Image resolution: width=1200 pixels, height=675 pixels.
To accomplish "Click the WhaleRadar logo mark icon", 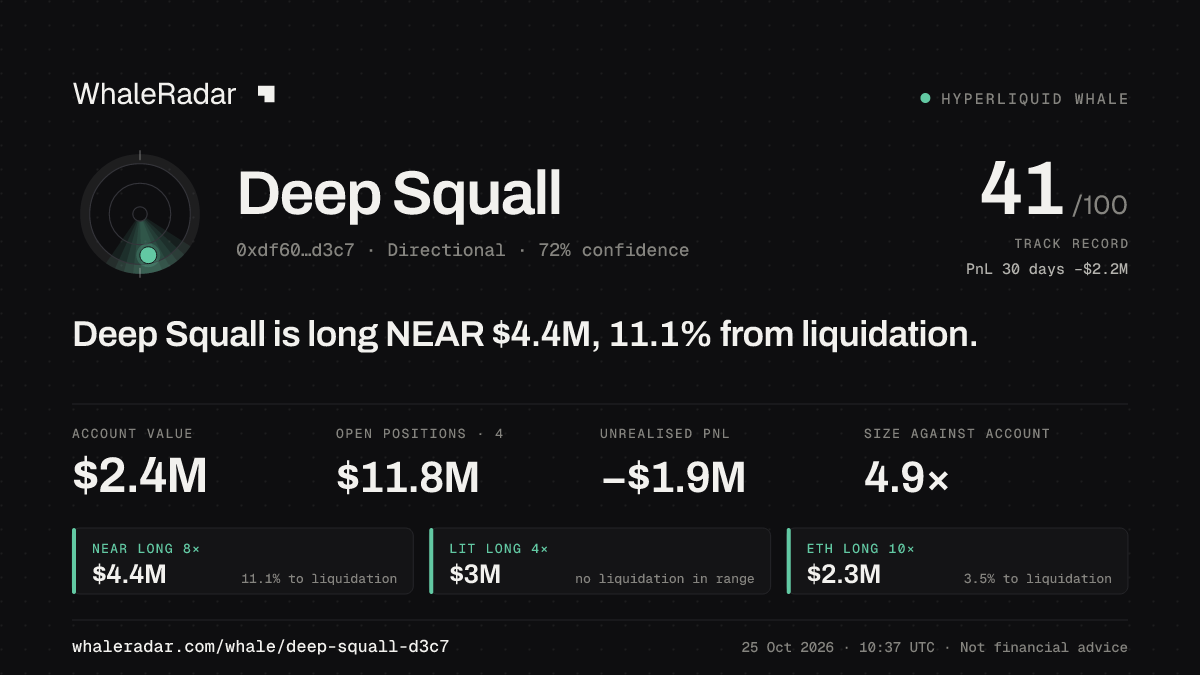I will (x=266, y=94).
